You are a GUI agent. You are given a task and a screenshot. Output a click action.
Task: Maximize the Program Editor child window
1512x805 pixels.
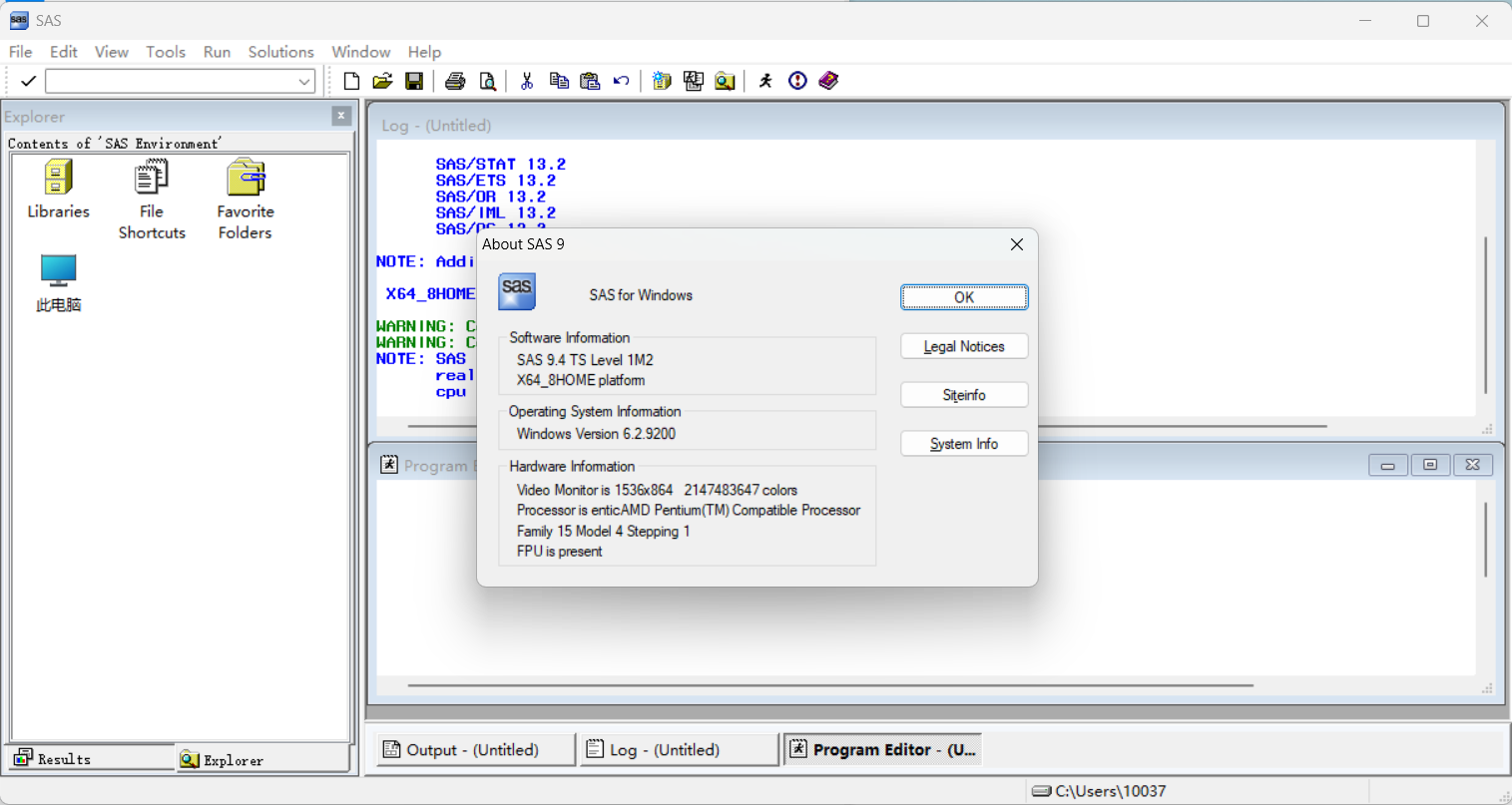[x=1430, y=465]
